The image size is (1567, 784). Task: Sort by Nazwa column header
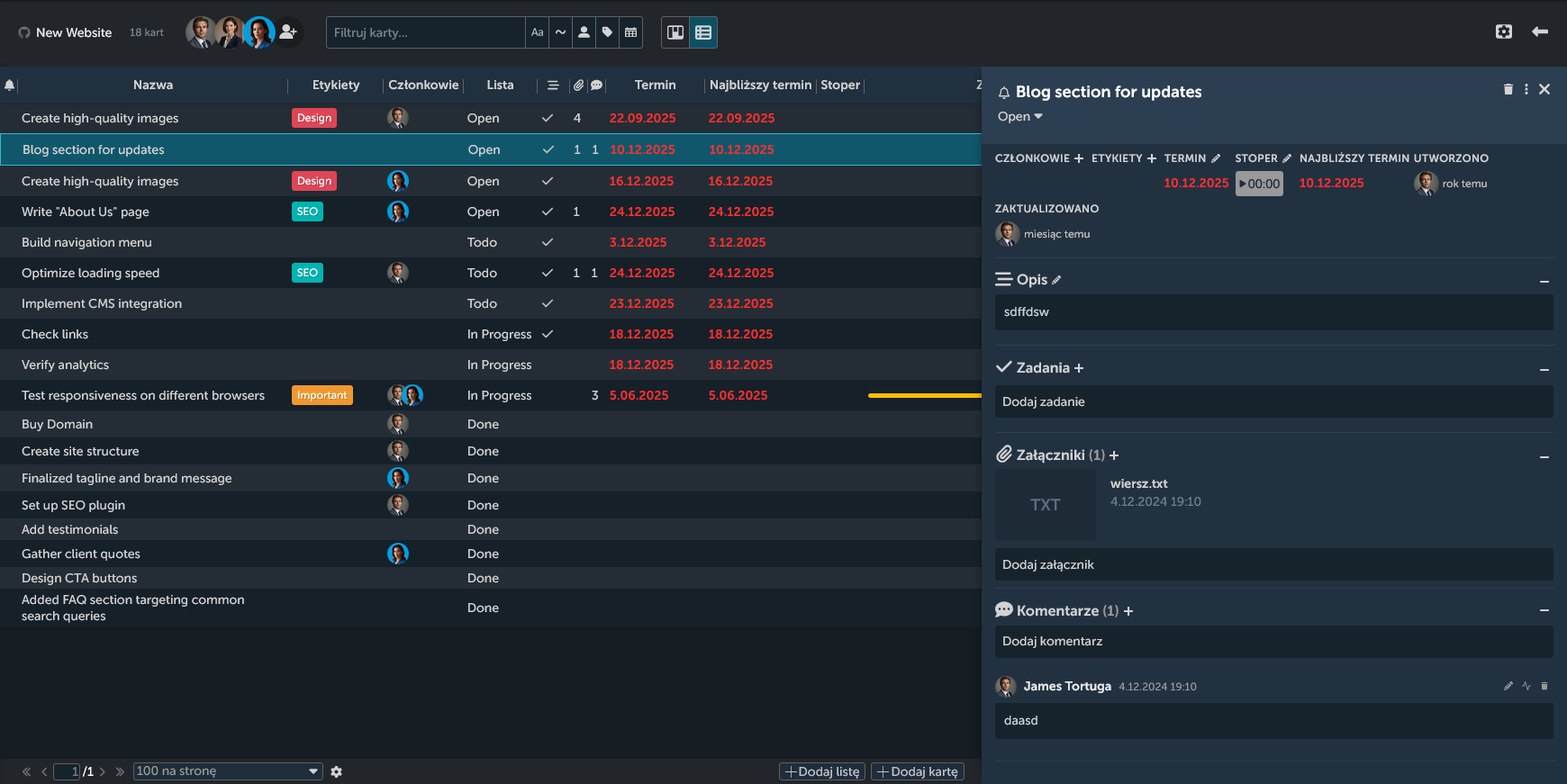pyautogui.click(x=153, y=86)
